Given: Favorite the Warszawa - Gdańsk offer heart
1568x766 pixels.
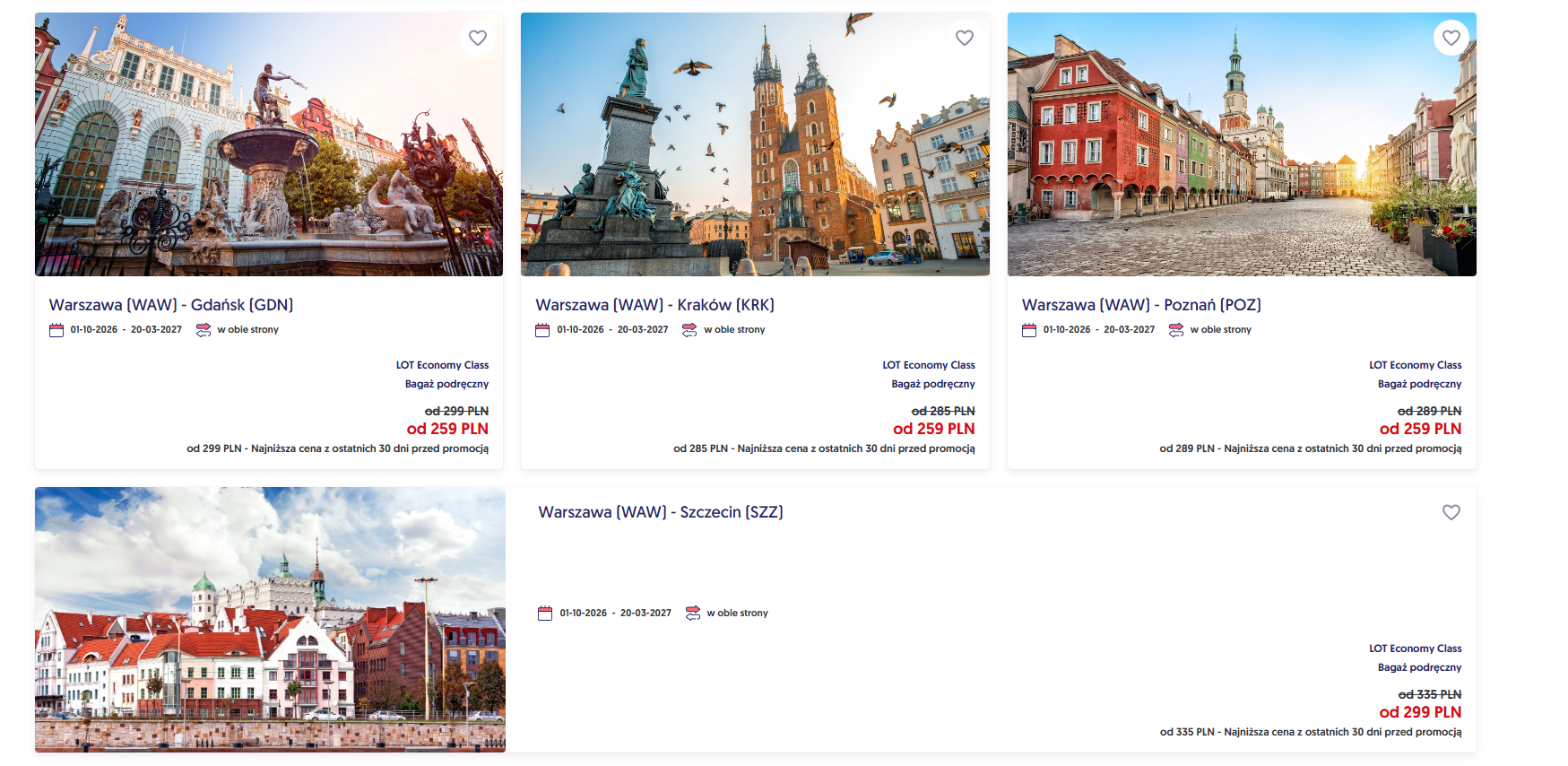Looking at the screenshot, I should [478, 38].
